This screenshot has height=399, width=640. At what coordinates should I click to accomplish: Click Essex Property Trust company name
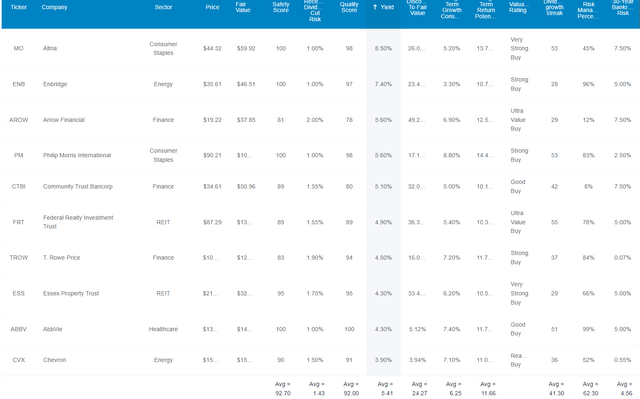(71, 293)
